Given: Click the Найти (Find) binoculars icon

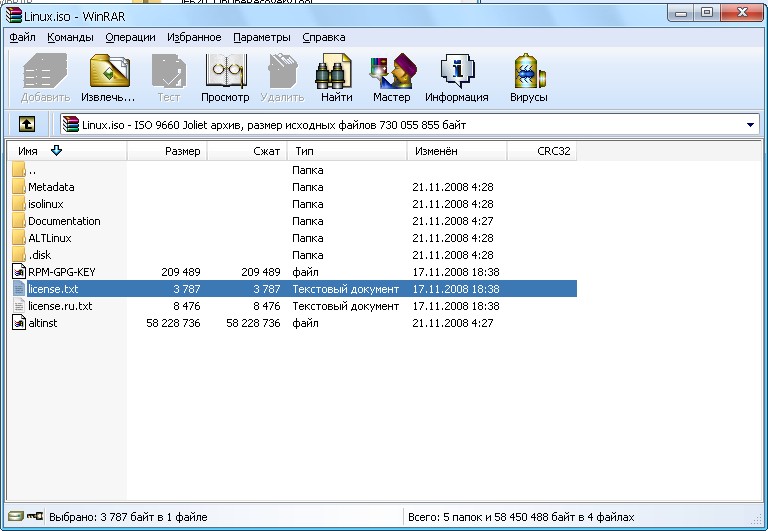Looking at the screenshot, I should pos(336,78).
